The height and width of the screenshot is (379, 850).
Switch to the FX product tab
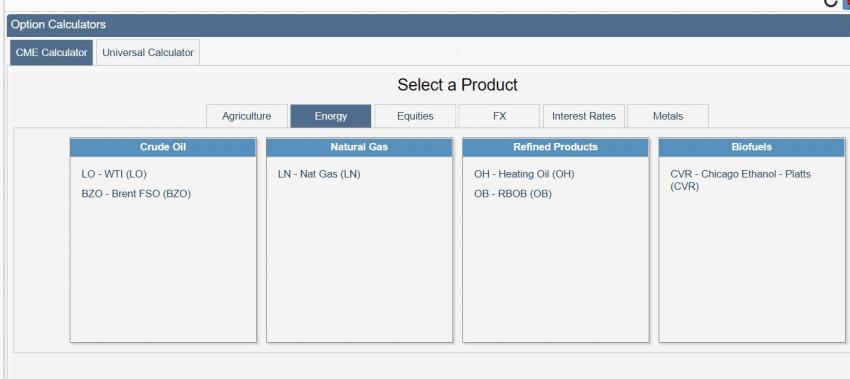pyautogui.click(x=499, y=116)
